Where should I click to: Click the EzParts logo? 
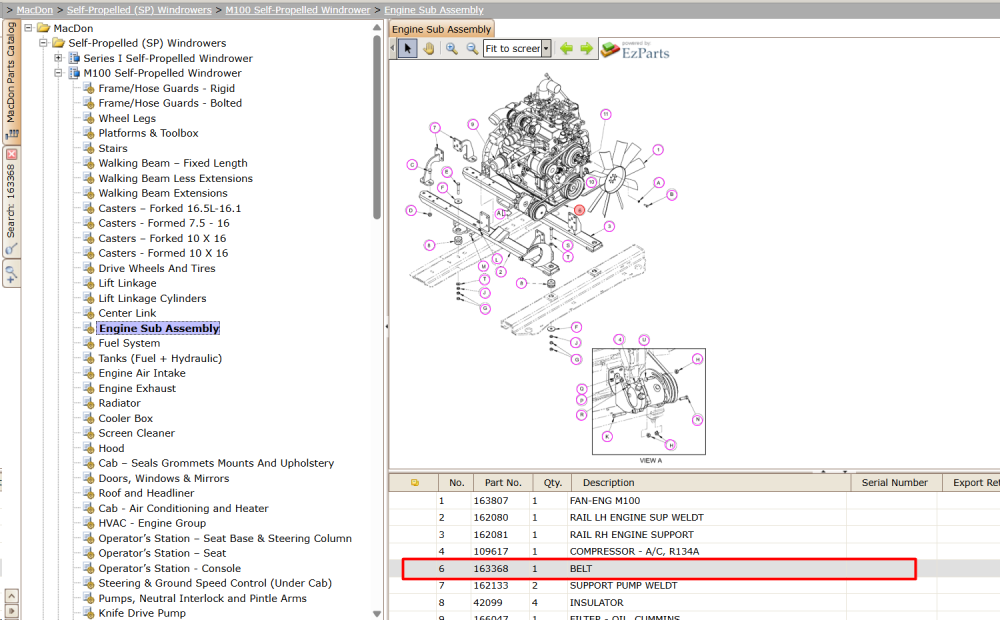pos(636,50)
